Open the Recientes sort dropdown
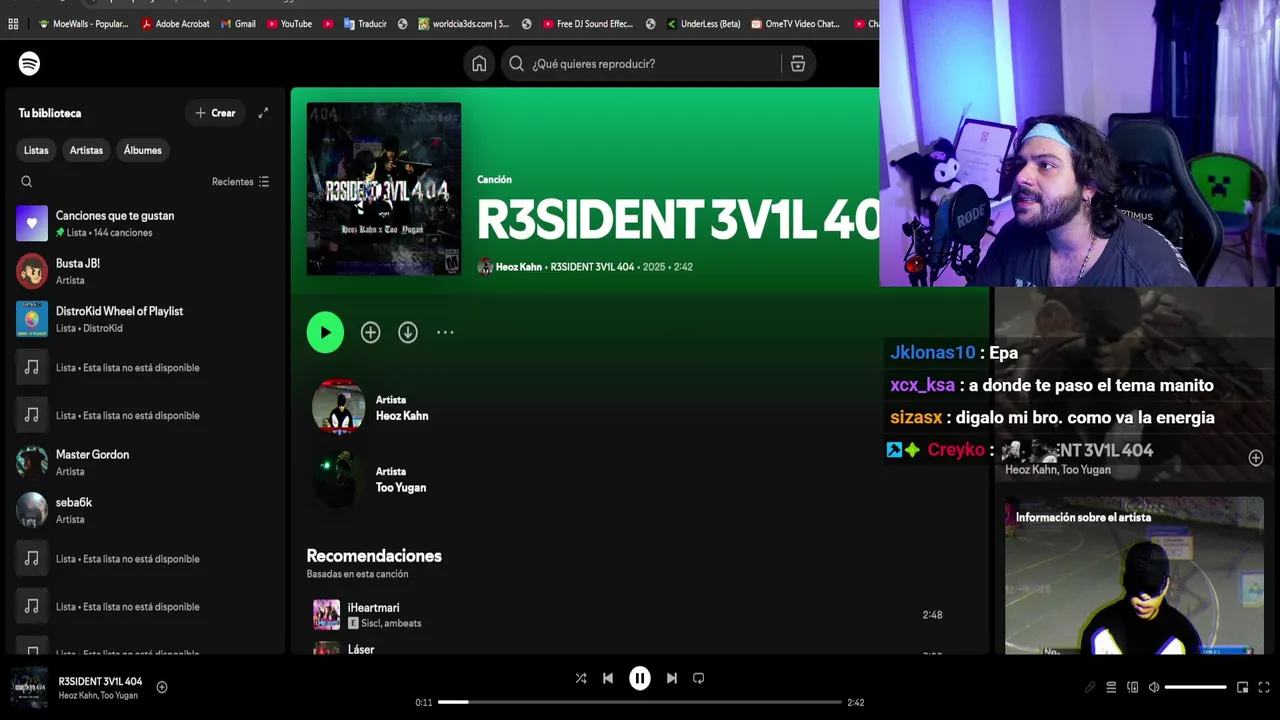This screenshot has width=1280, height=720. click(x=240, y=182)
